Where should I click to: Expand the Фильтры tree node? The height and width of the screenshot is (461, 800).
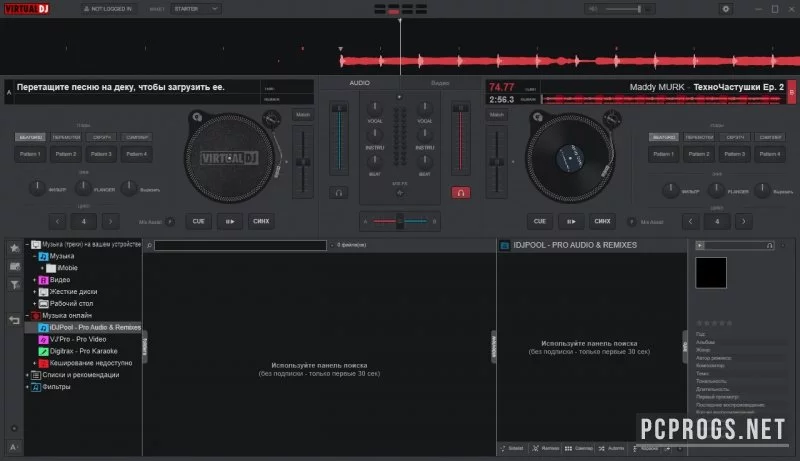tap(28, 387)
